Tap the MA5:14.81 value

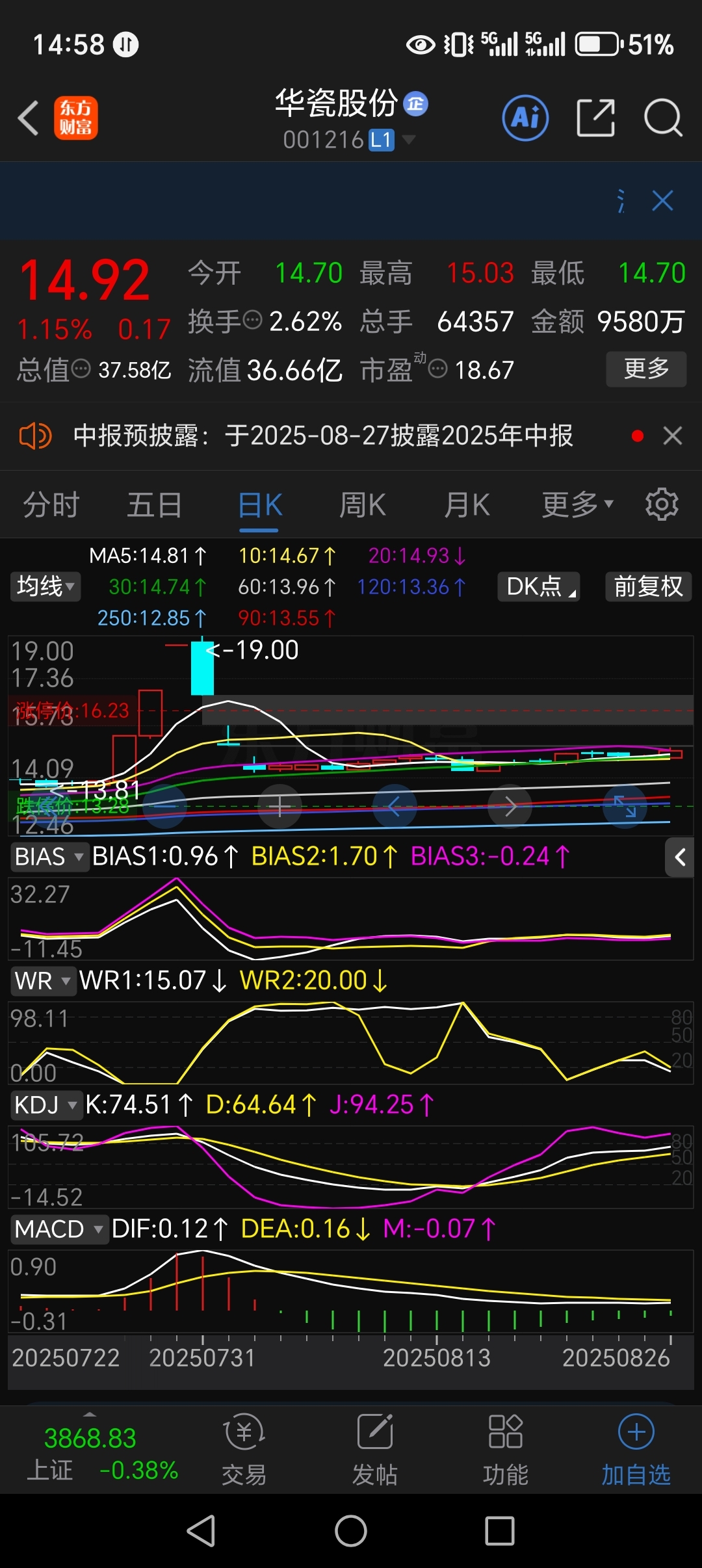coord(148,556)
